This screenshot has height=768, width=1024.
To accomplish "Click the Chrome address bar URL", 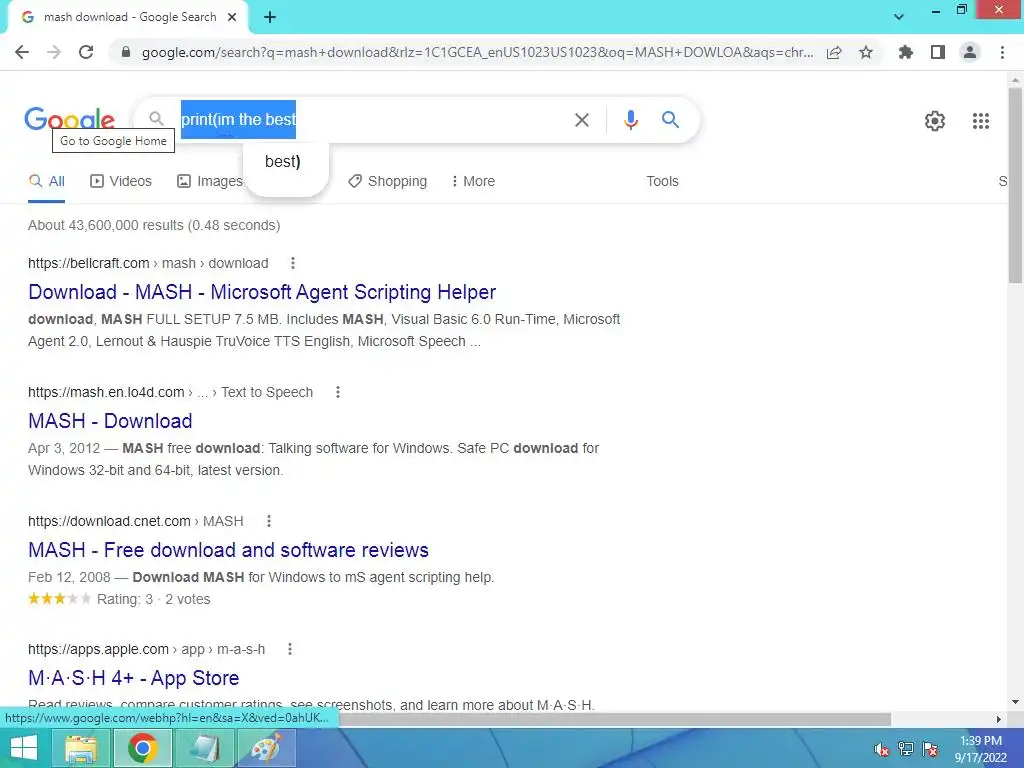I will (477, 52).
